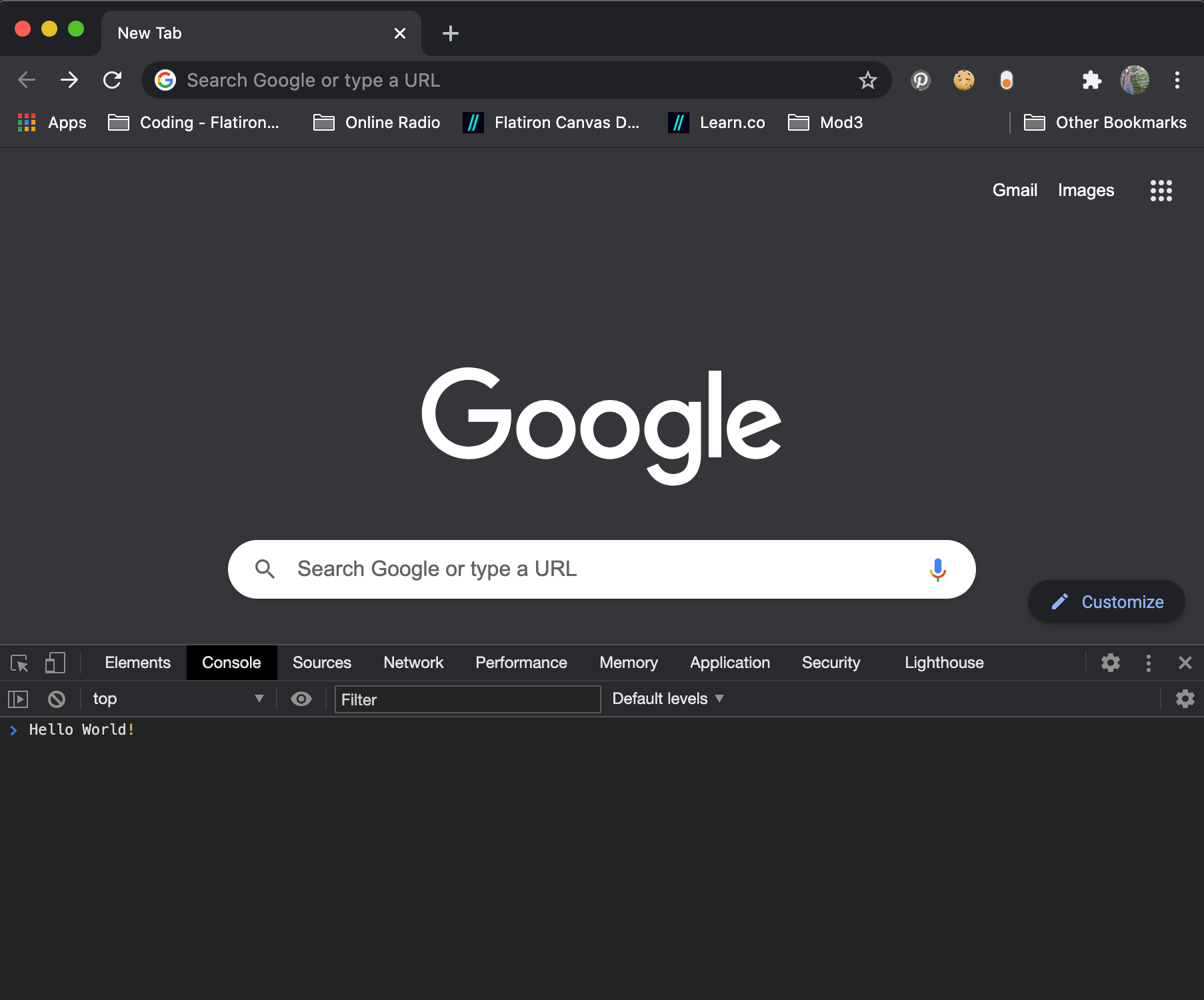The height and width of the screenshot is (1000, 1204).
Task: Click the Customize button
Action: click(x=1107, y=602)
